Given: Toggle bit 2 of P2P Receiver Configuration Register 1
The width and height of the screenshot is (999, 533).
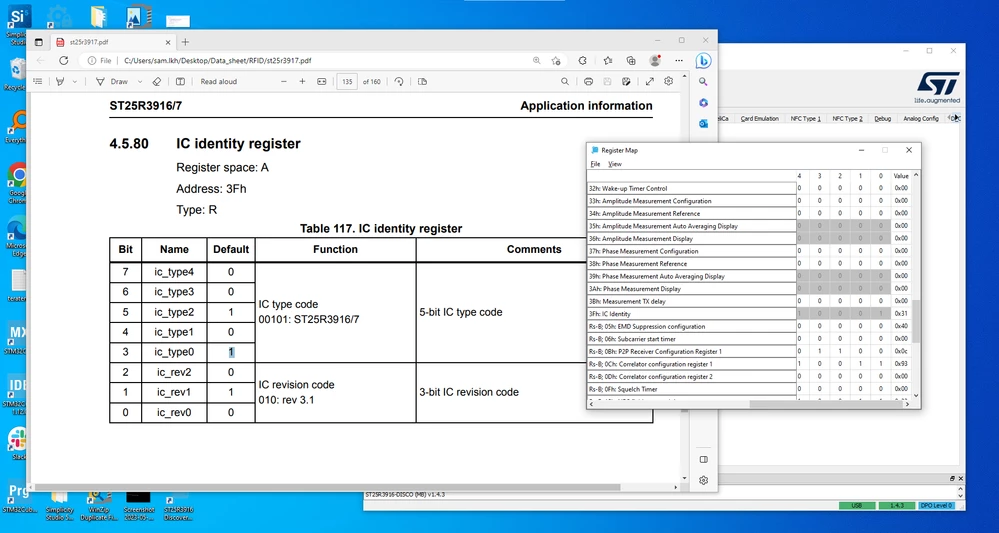Looking at the screenshot, I should pos(840,351).
